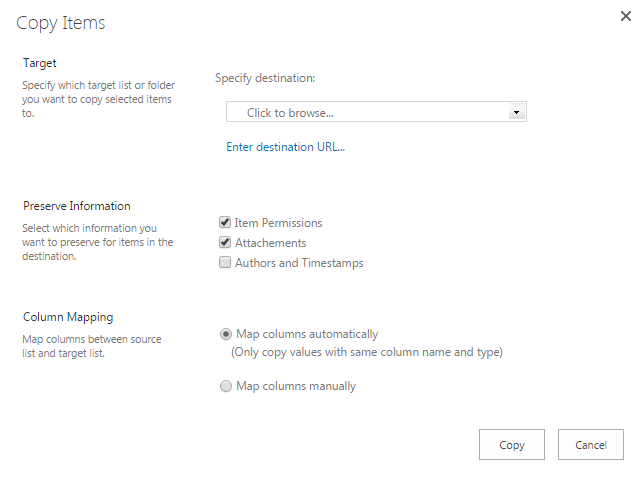Click the Column Mapping section heading
The image size is (641, 486).
click(x=68, y=317)
